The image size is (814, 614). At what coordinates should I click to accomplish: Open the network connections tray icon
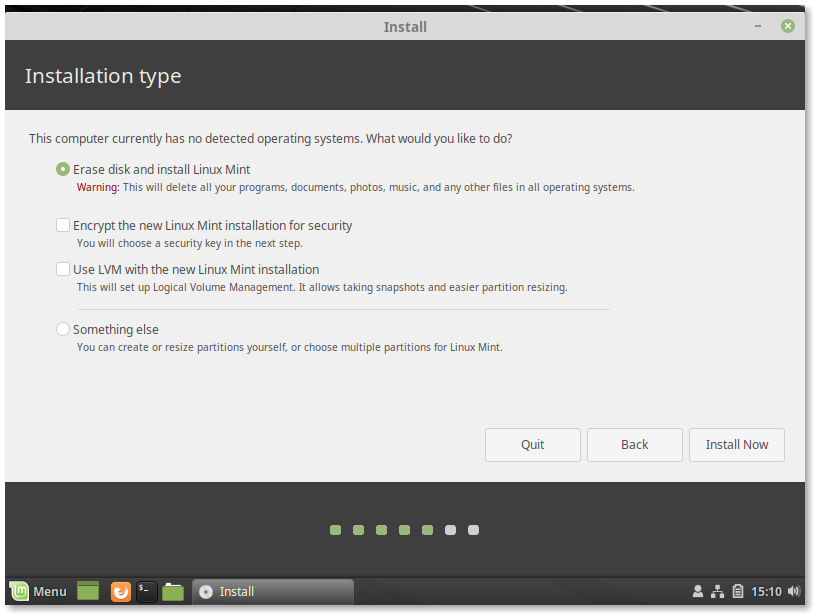point(717,591)
